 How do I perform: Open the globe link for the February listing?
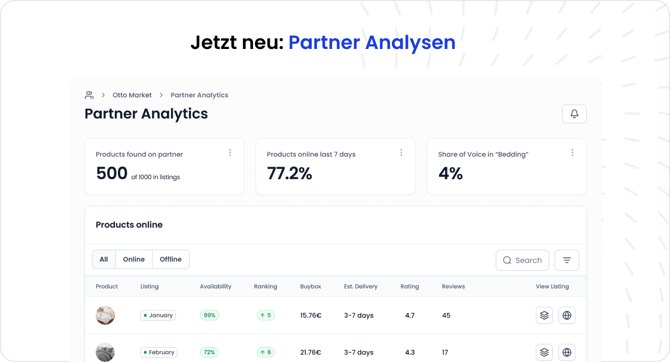click(567, 352)
